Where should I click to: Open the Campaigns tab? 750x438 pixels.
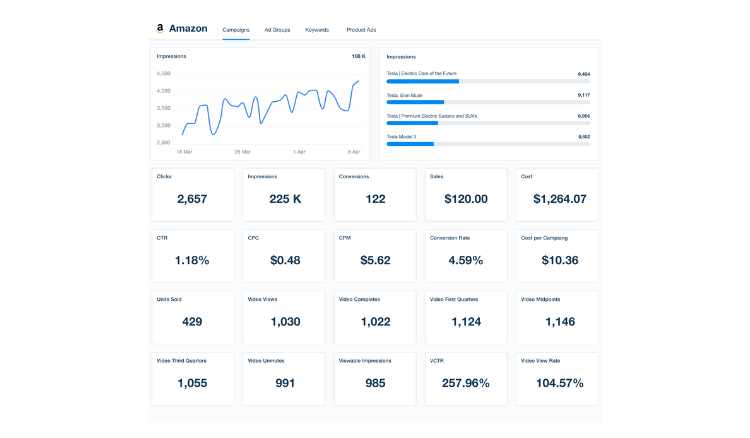tap(236, 30)
